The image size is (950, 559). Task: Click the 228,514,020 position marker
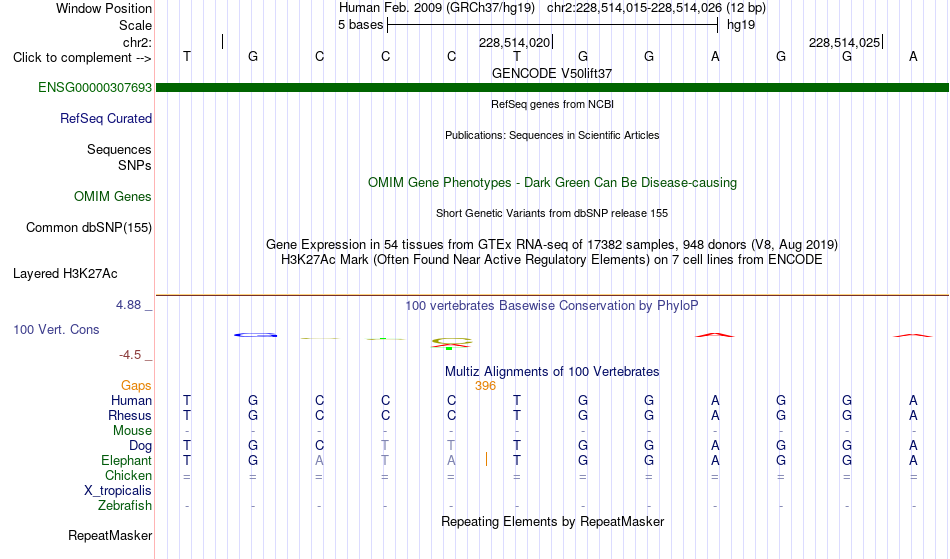pyautogui.click(x=514, y=42)
